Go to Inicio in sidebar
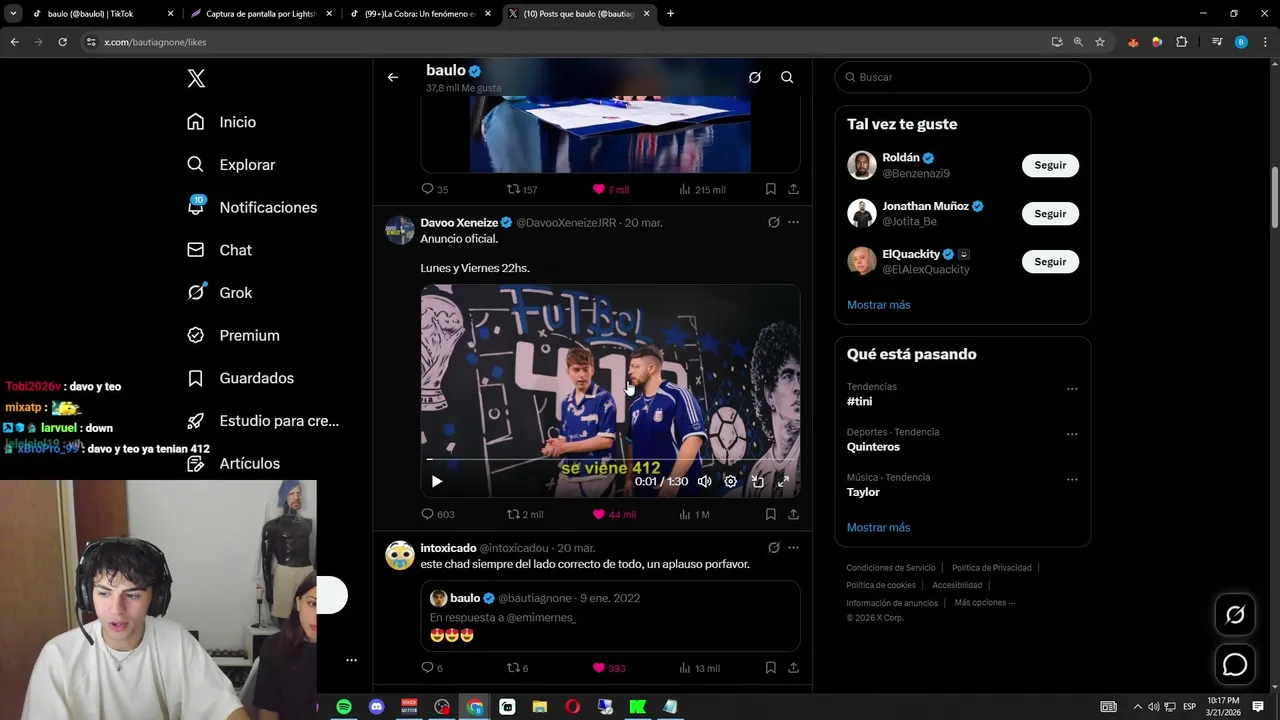Screen dimensions: 1280x720 point(222,122)
